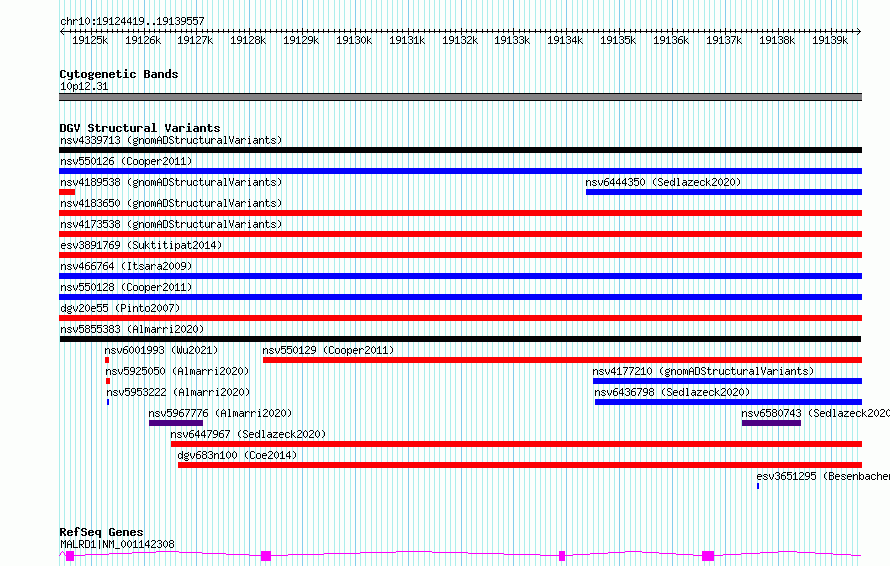
Task: Click the red nsv4183650 variant bar
Action: 460,213
